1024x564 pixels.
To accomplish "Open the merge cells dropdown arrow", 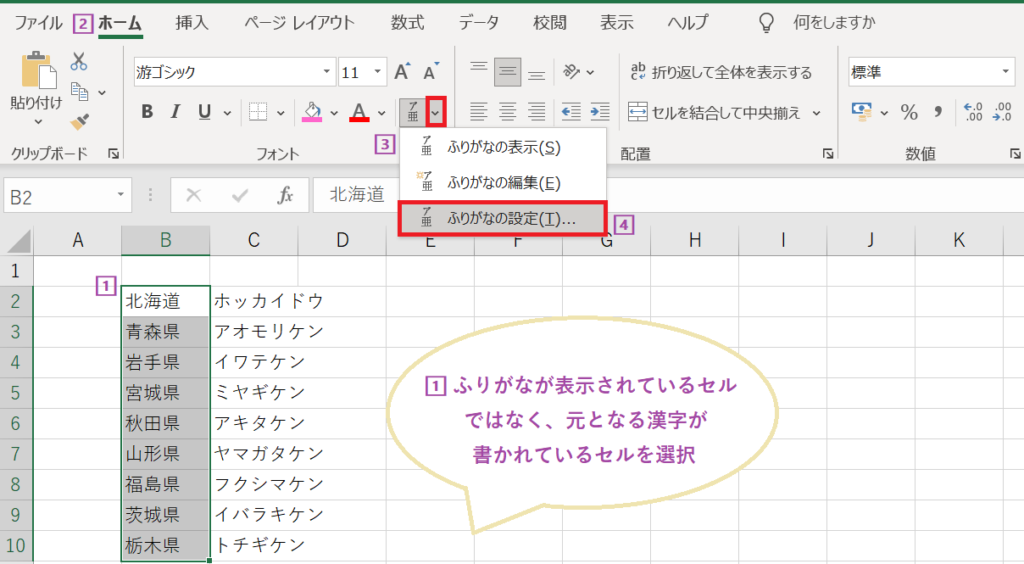I will click(816, 113).
